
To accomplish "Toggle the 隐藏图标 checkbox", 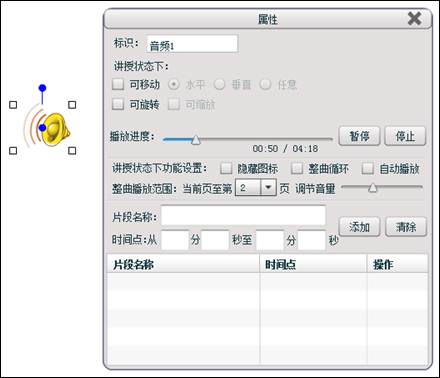I will (226, 168).
